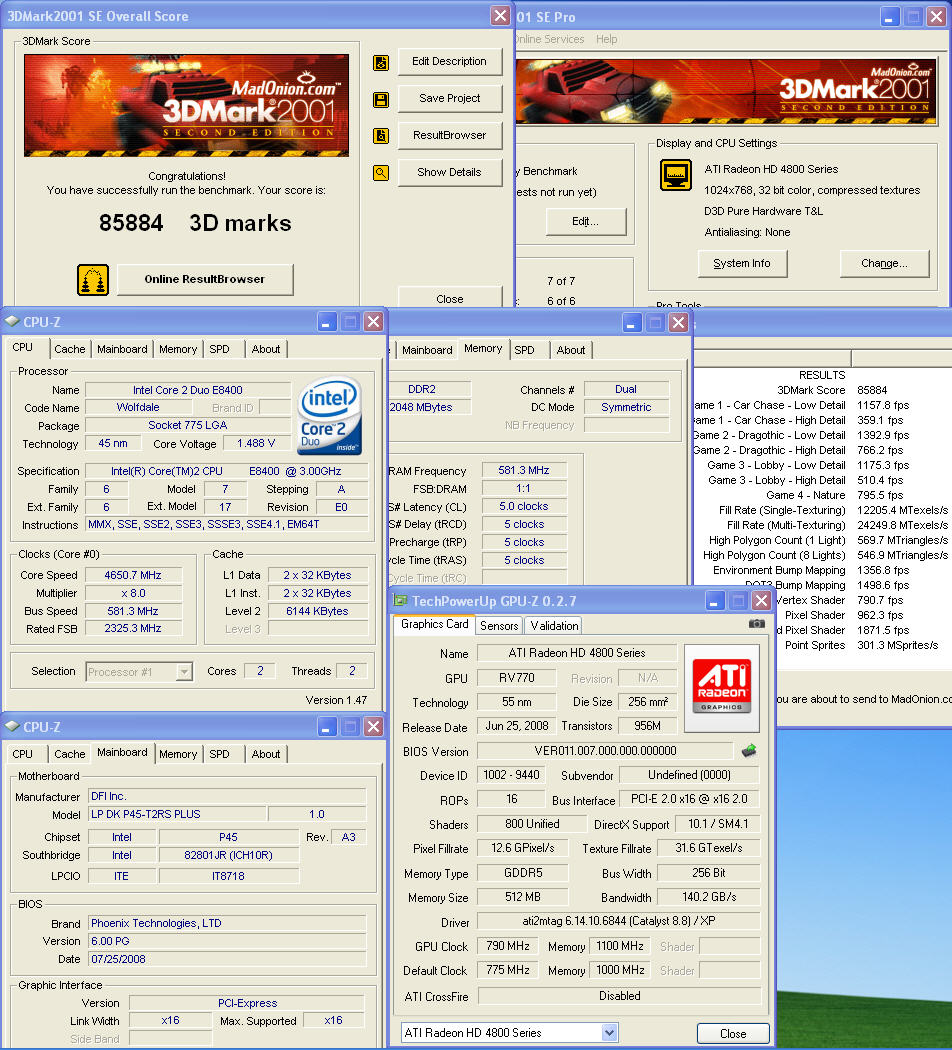This screenshot has width=952, height=1050.
Task: Open the Validation tab in GPU-Z
Action: (x=554, y=625)
